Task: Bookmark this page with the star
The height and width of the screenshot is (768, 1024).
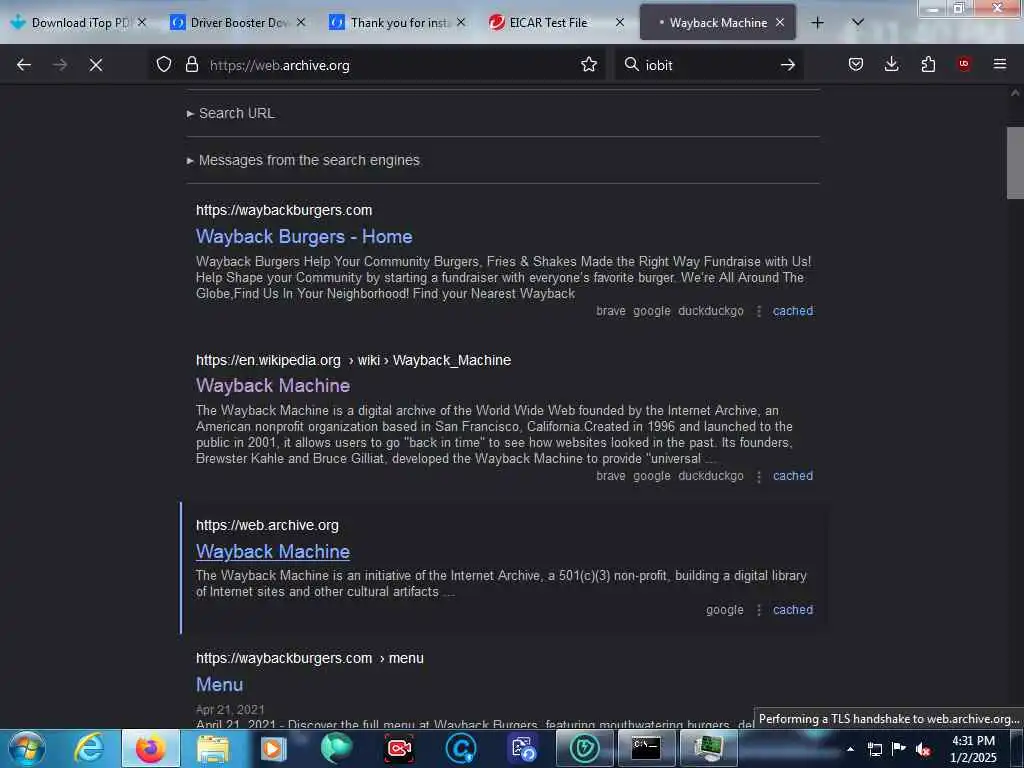Action: click(588, 65)
